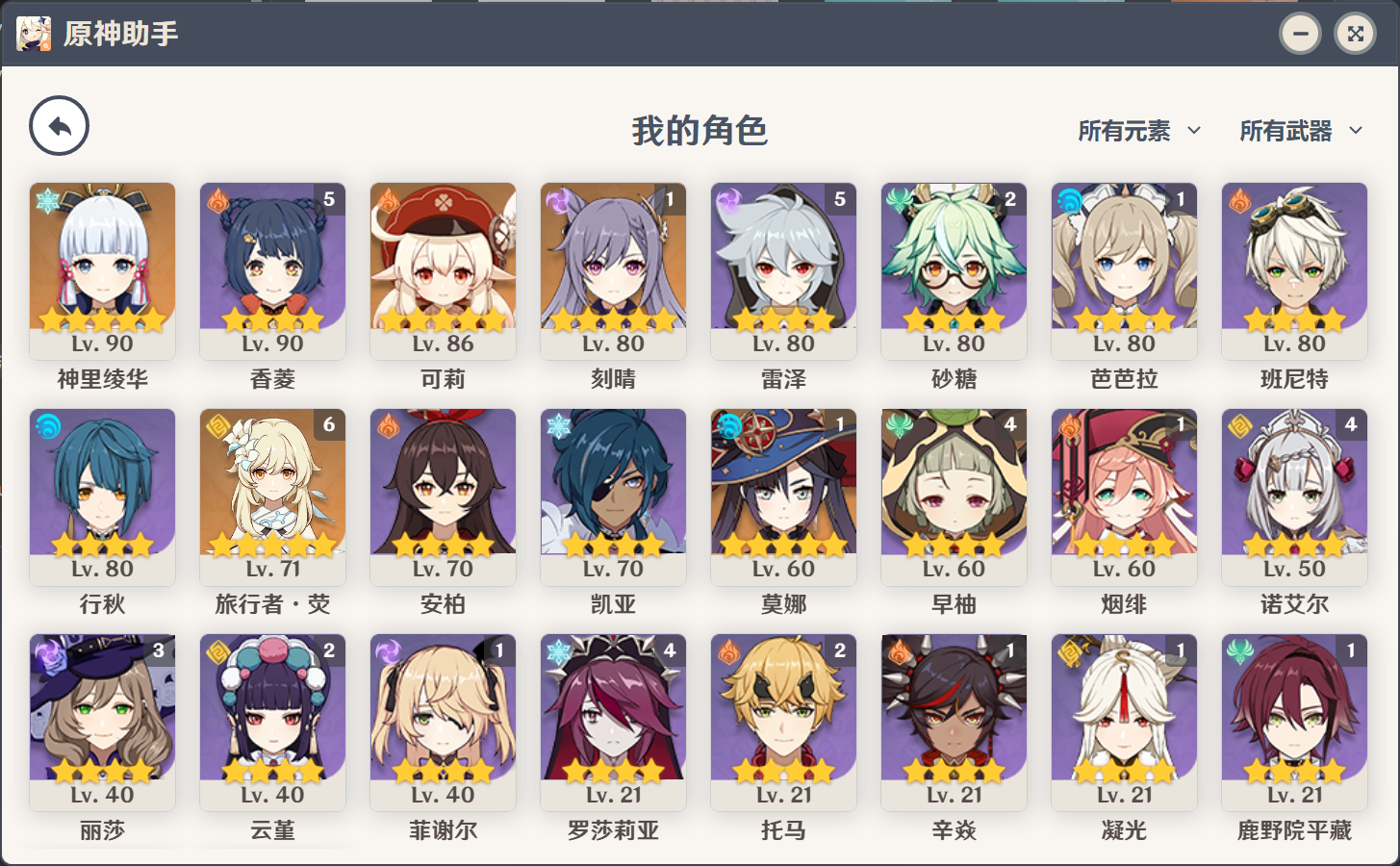Click the Pyro element icon on 香菱
1400x866 pixels.
[x=217, y=200]
